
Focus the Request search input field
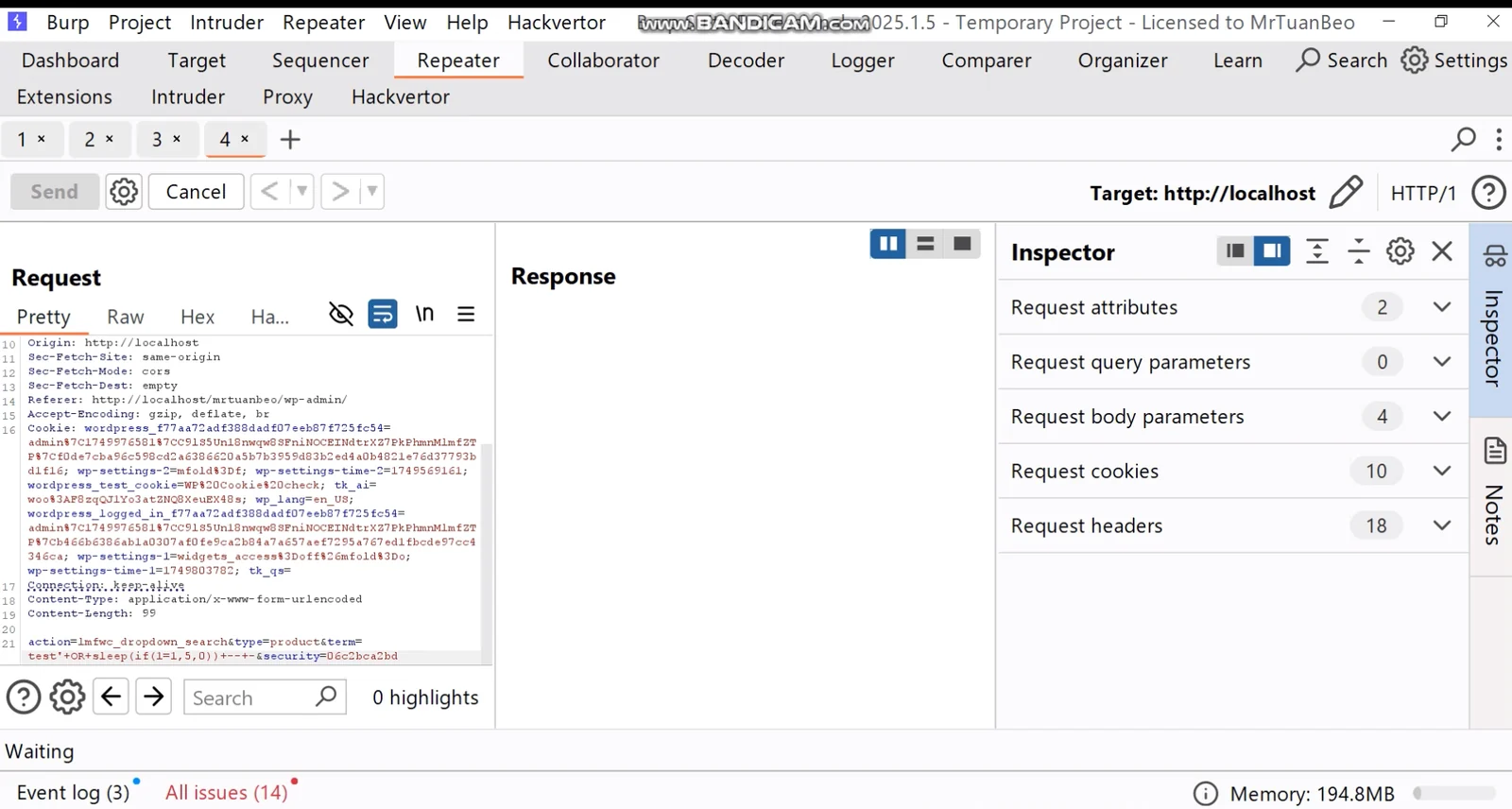265,697
